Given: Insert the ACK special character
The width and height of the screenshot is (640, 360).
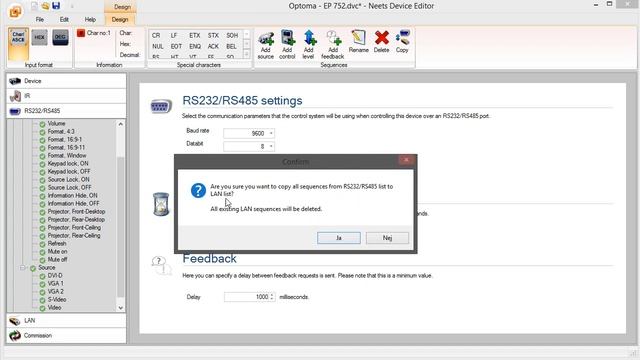Looking at the screenshot, I should tap(213, 47).
